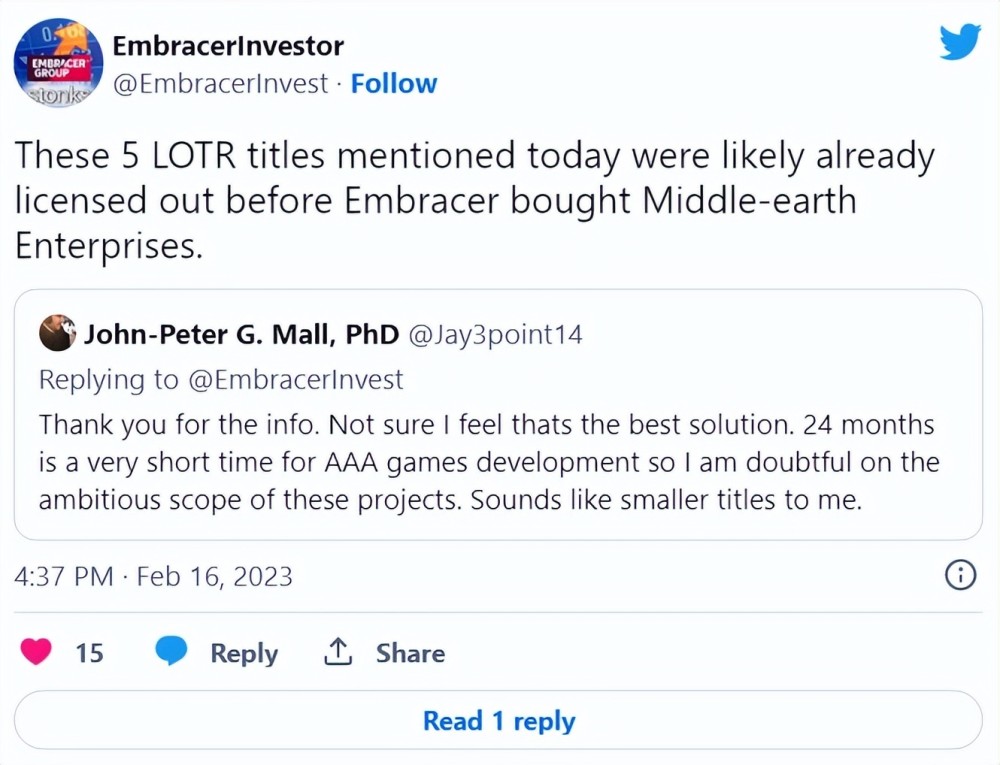Open the EmbracerInvestor profile avatar
Image resolution: width=1000 pixels, height=765 pixels.
(58, 63)
